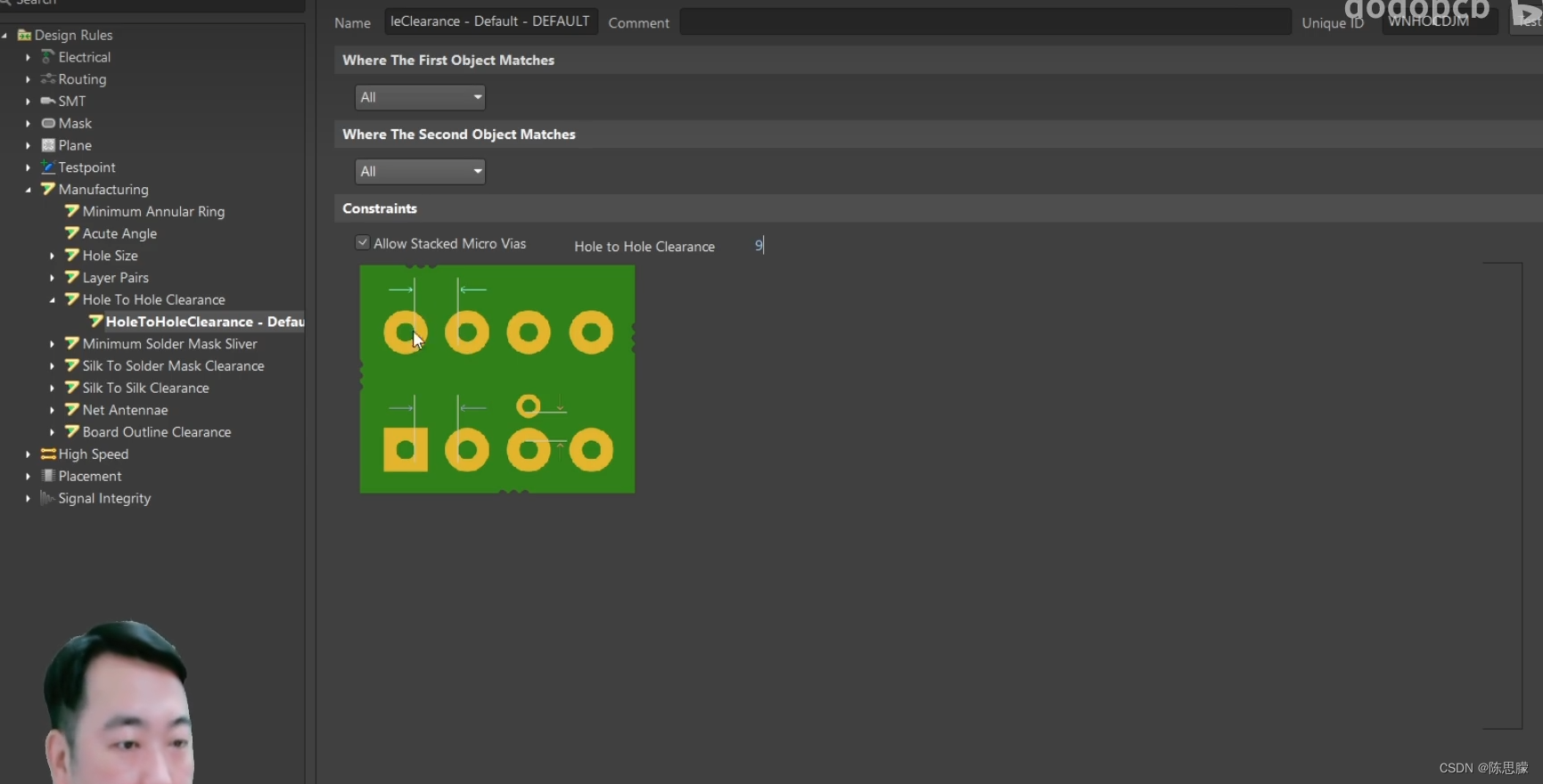Expand the SMT rules node

[x=28, y=102]
